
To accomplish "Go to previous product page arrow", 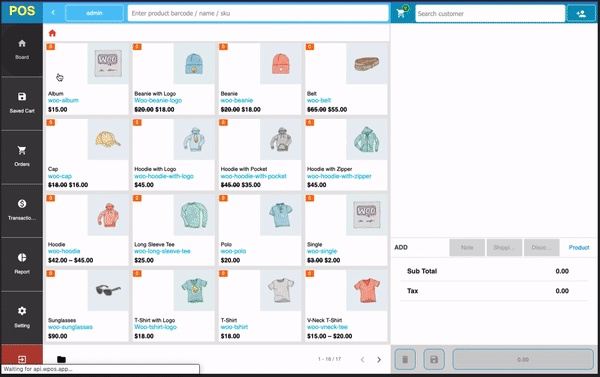I will (x=362, y=359).
